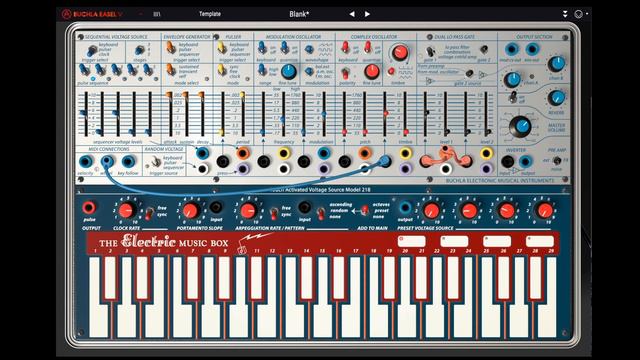This screenshot has height=360, width=640.
Task: Flip the gate 2 source switch
Action: (x=469, y=73)
